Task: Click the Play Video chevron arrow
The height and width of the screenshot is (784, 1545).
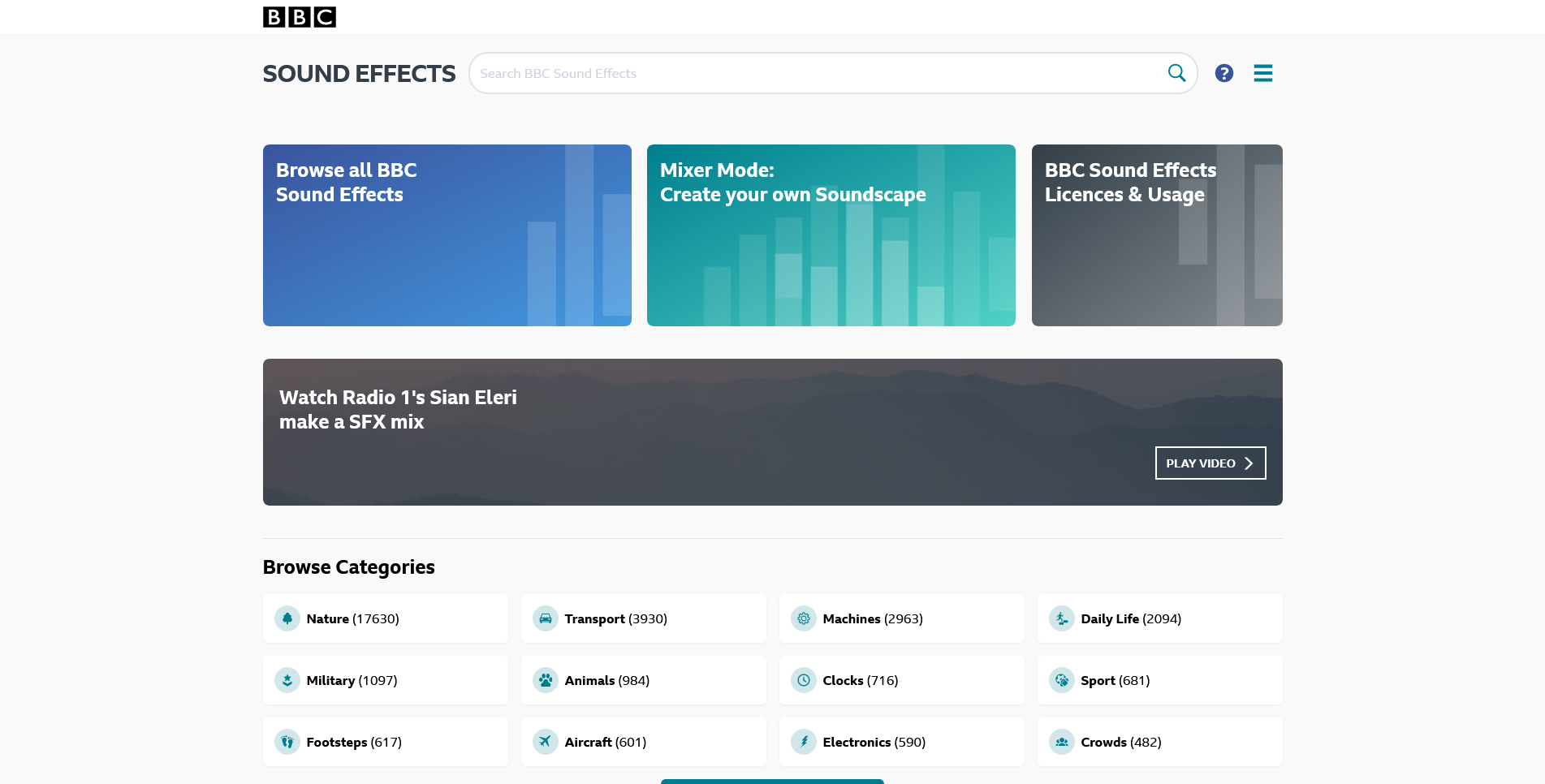Action: click(x=1249, y=463)
